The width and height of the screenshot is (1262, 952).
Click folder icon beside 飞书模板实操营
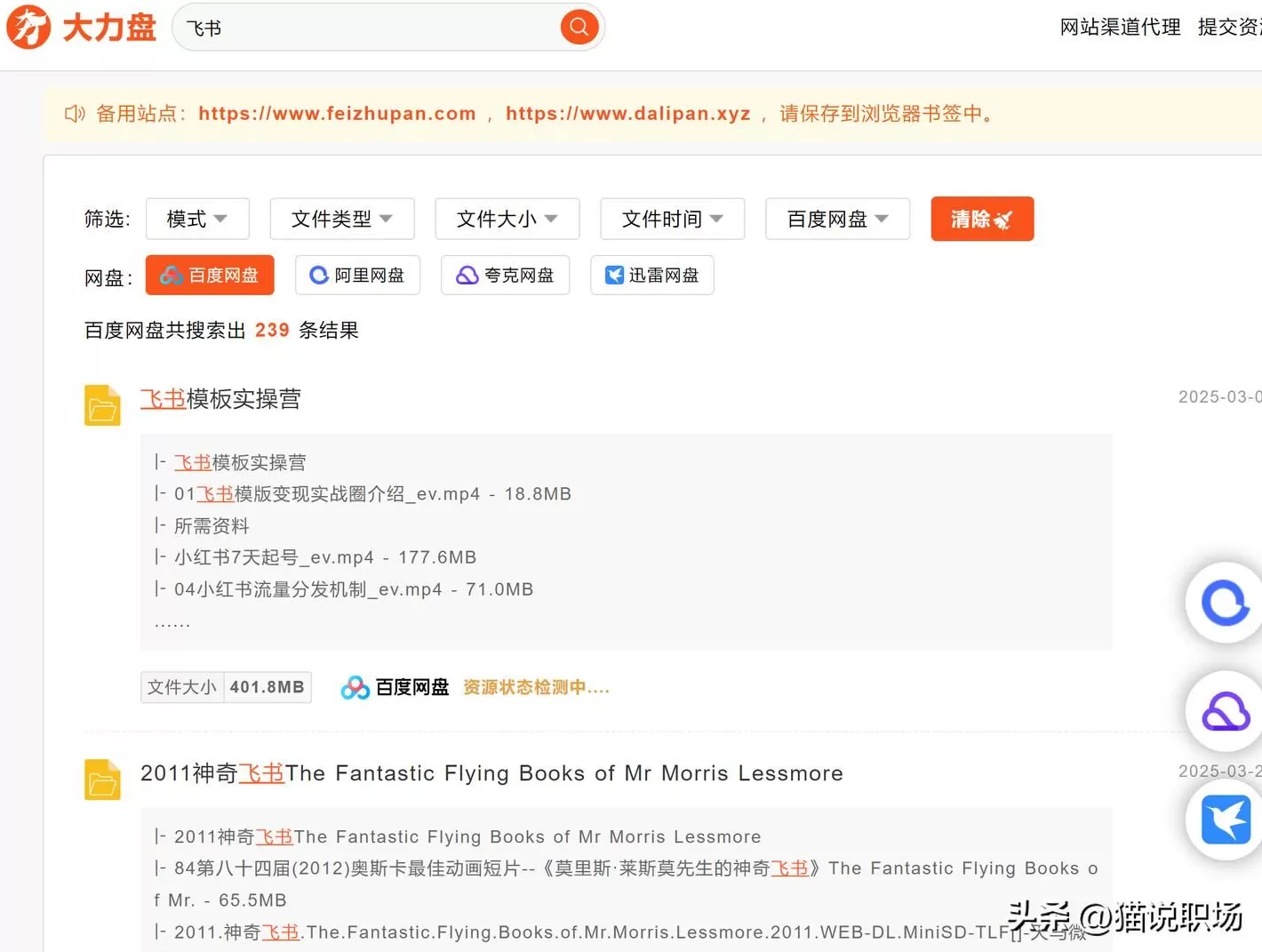click(x=102, y=405)
